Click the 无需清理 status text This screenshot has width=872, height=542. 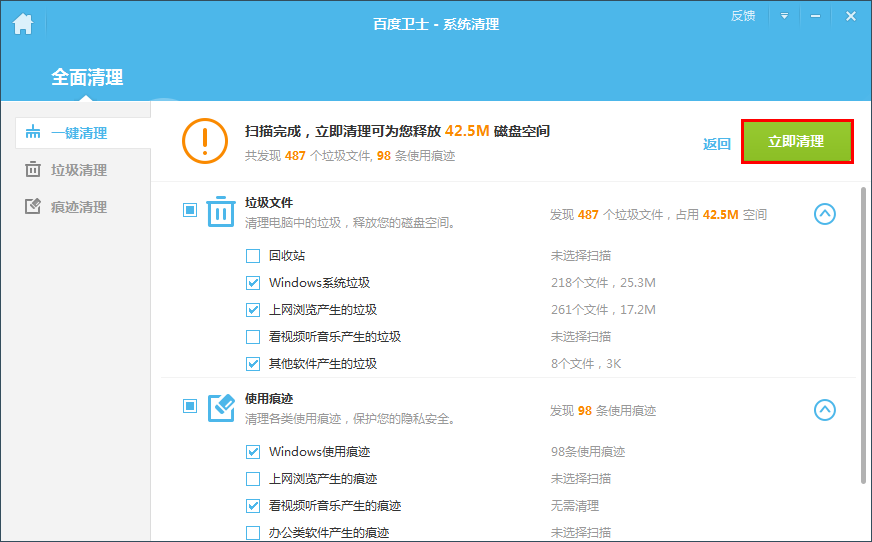(x=574, y=506)
